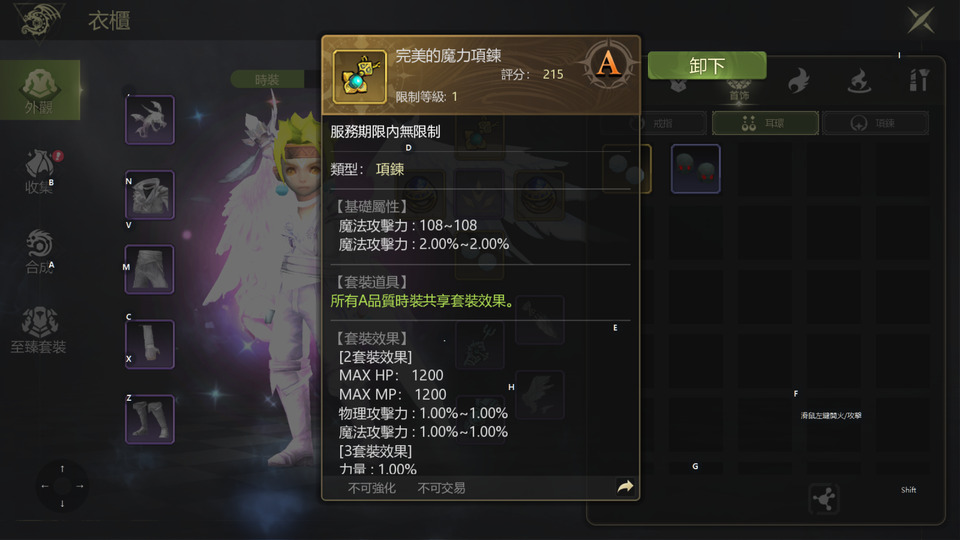Viewport: 960px width, 540px height.
Task: Open the makeup brush category icon
Action: (x=918, y=80)
